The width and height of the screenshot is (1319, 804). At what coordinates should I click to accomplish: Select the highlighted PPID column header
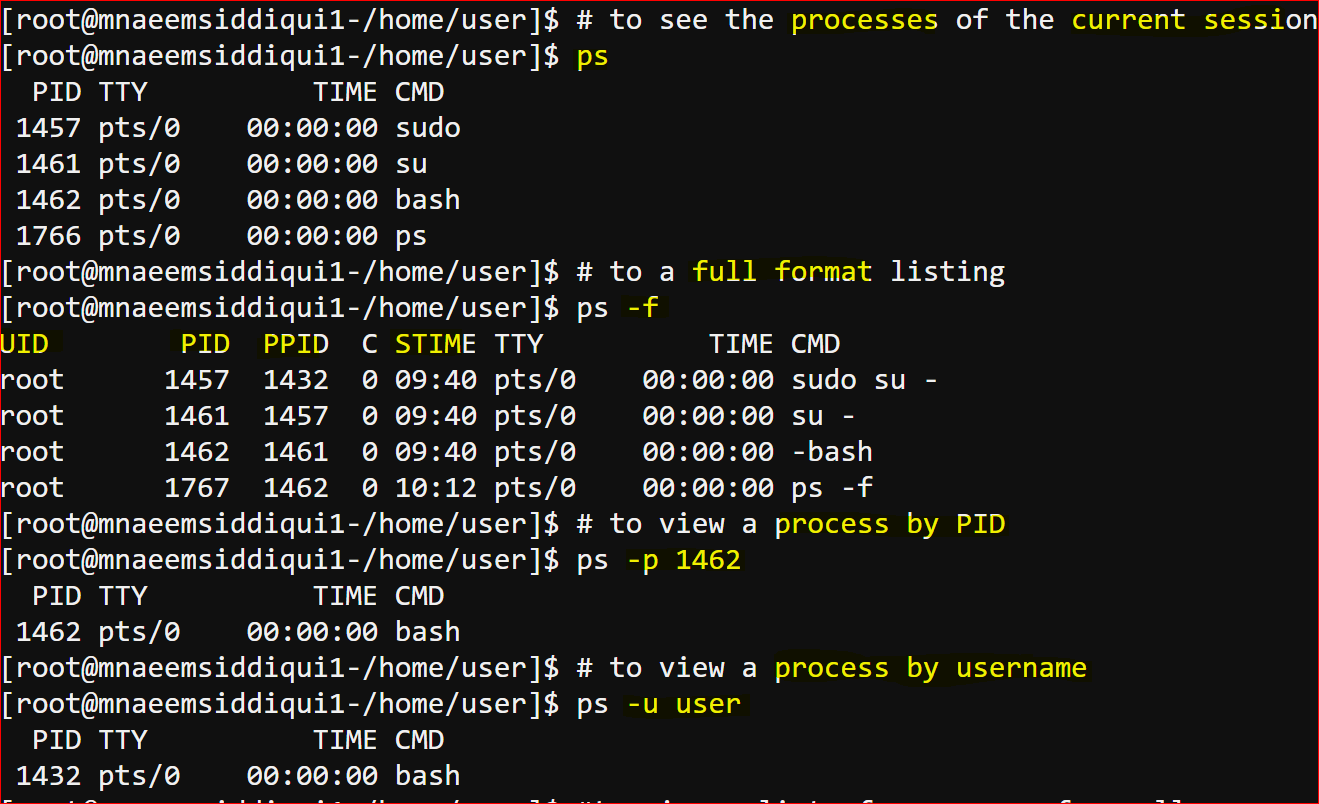pos(296,344)
